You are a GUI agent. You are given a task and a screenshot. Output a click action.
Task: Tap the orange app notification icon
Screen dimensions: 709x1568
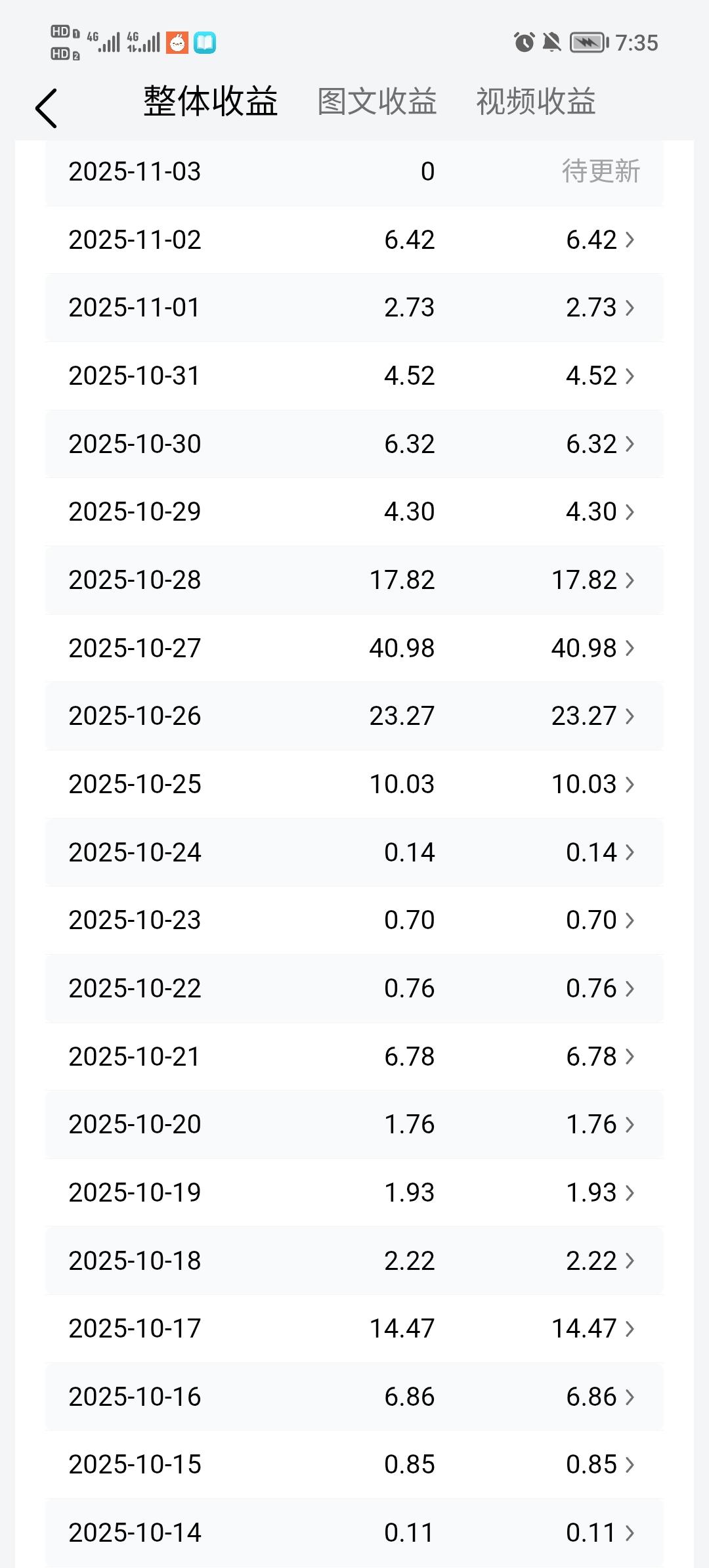177,43
